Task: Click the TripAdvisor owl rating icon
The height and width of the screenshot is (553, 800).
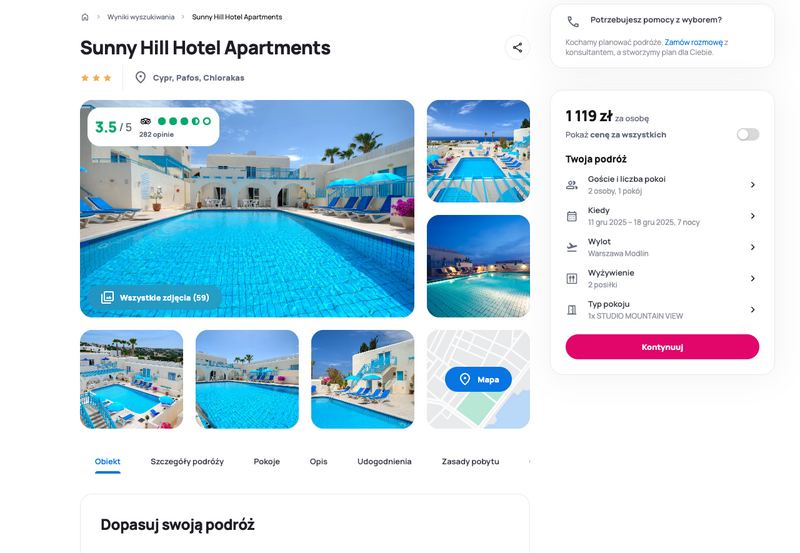Action: pyautogui.click(x=145, y=121)
